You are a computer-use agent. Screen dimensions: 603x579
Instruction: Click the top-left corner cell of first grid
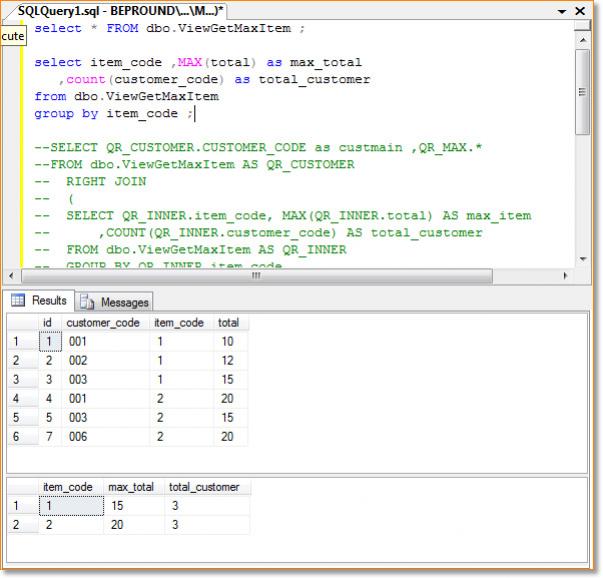click(20, 323)
